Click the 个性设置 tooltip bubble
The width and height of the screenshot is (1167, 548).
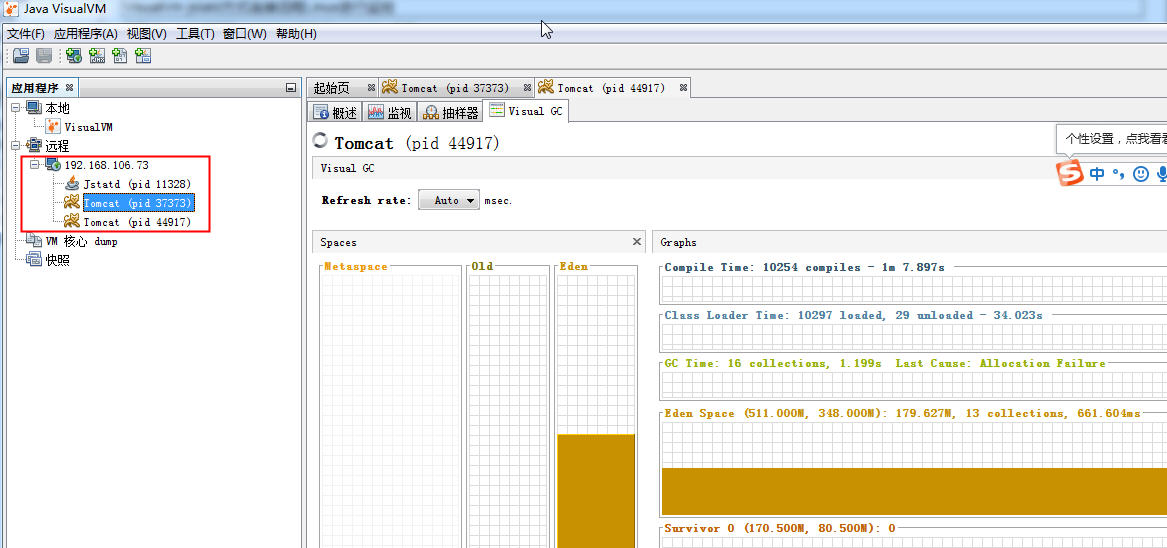tap(1112, 139)
